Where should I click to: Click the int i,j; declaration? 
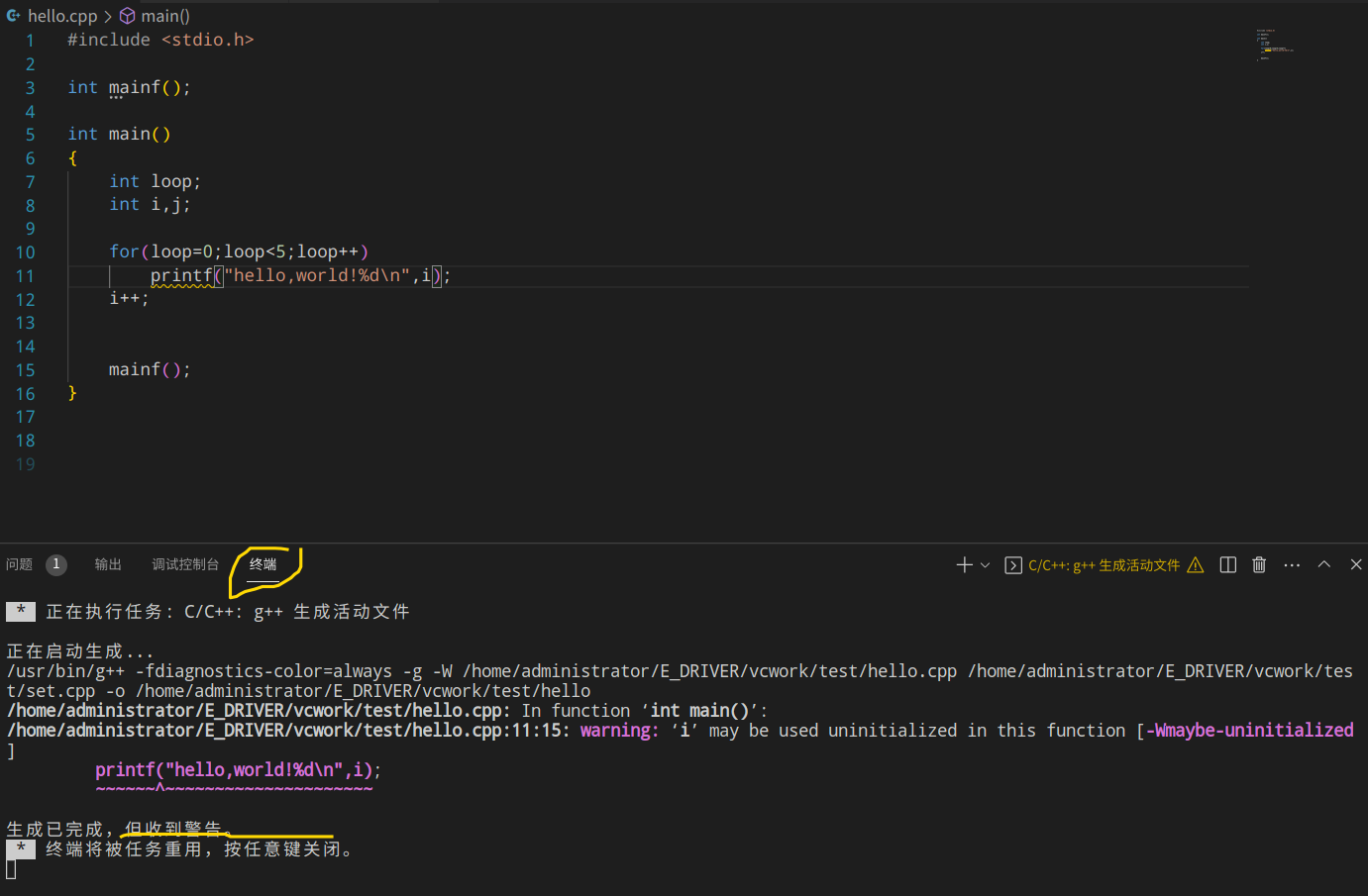[x=150, y=204]
